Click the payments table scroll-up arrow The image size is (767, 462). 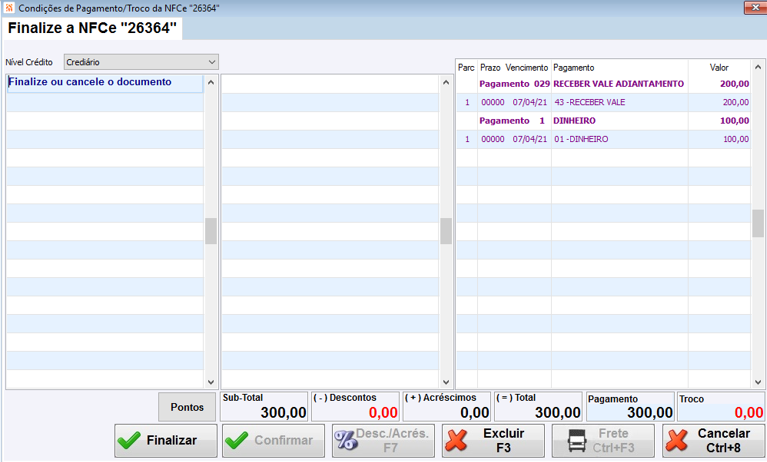coord(758,67)
